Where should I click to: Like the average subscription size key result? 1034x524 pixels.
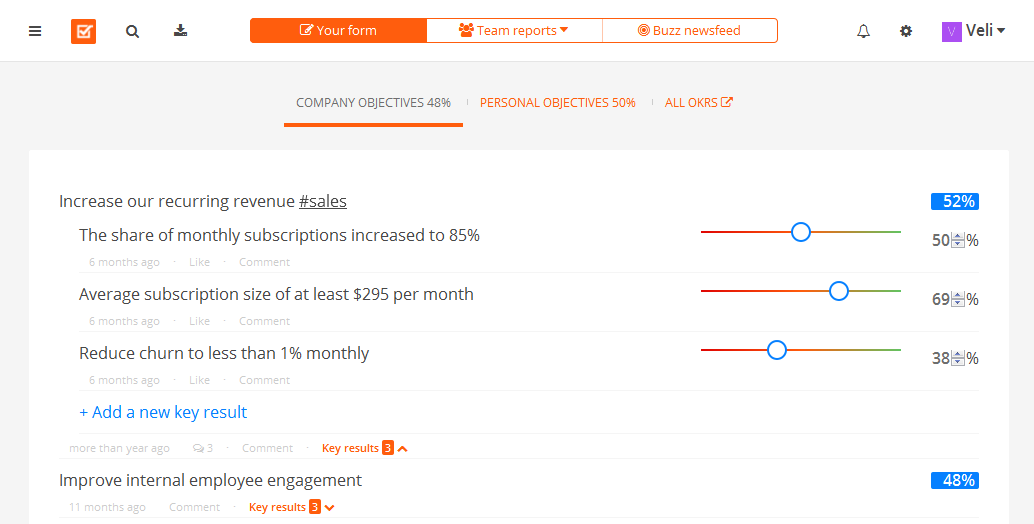click(200, 321)
